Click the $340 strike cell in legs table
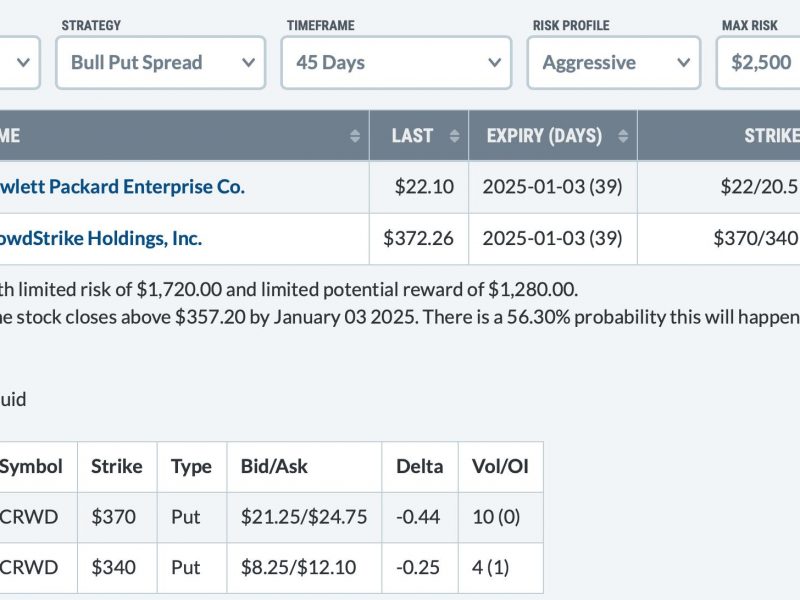800x600 pixels. (117, 568)
